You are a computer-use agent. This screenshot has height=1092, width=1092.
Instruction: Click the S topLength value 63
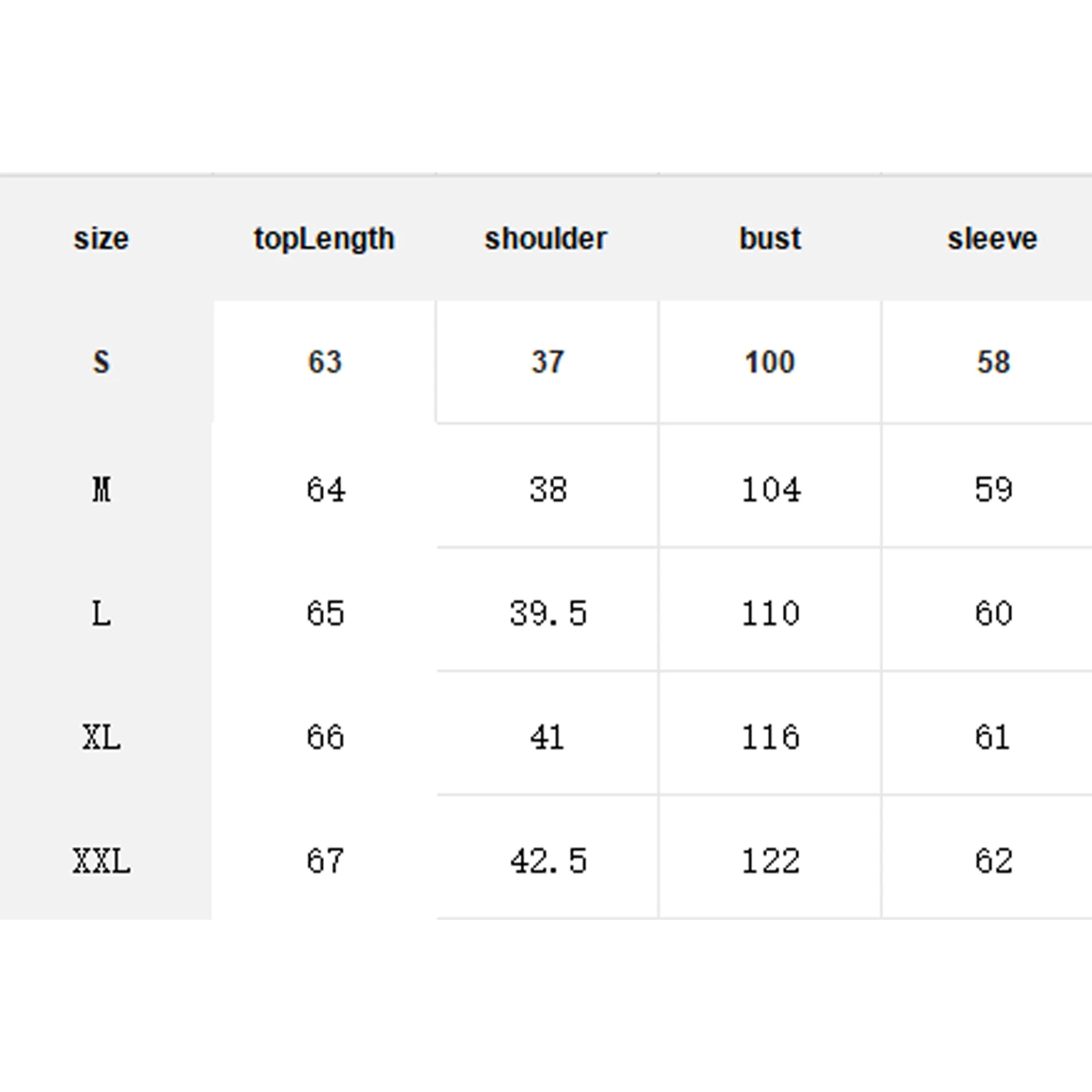(325, 362)
